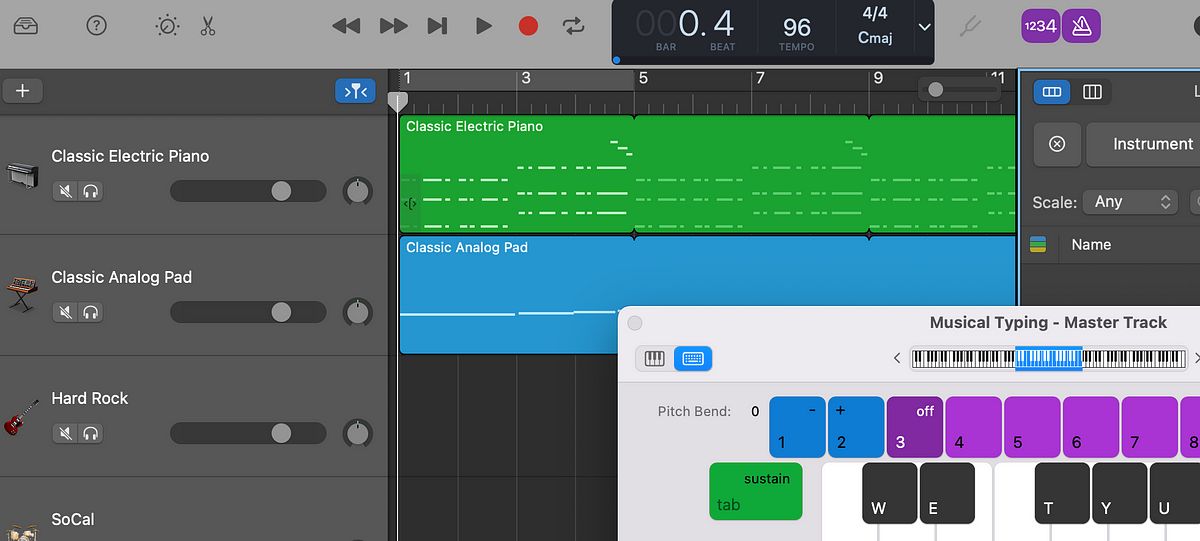1200x541 pixels.
Task: Select the Classic Electric Piano green region
Action: (x=707, y=175)
